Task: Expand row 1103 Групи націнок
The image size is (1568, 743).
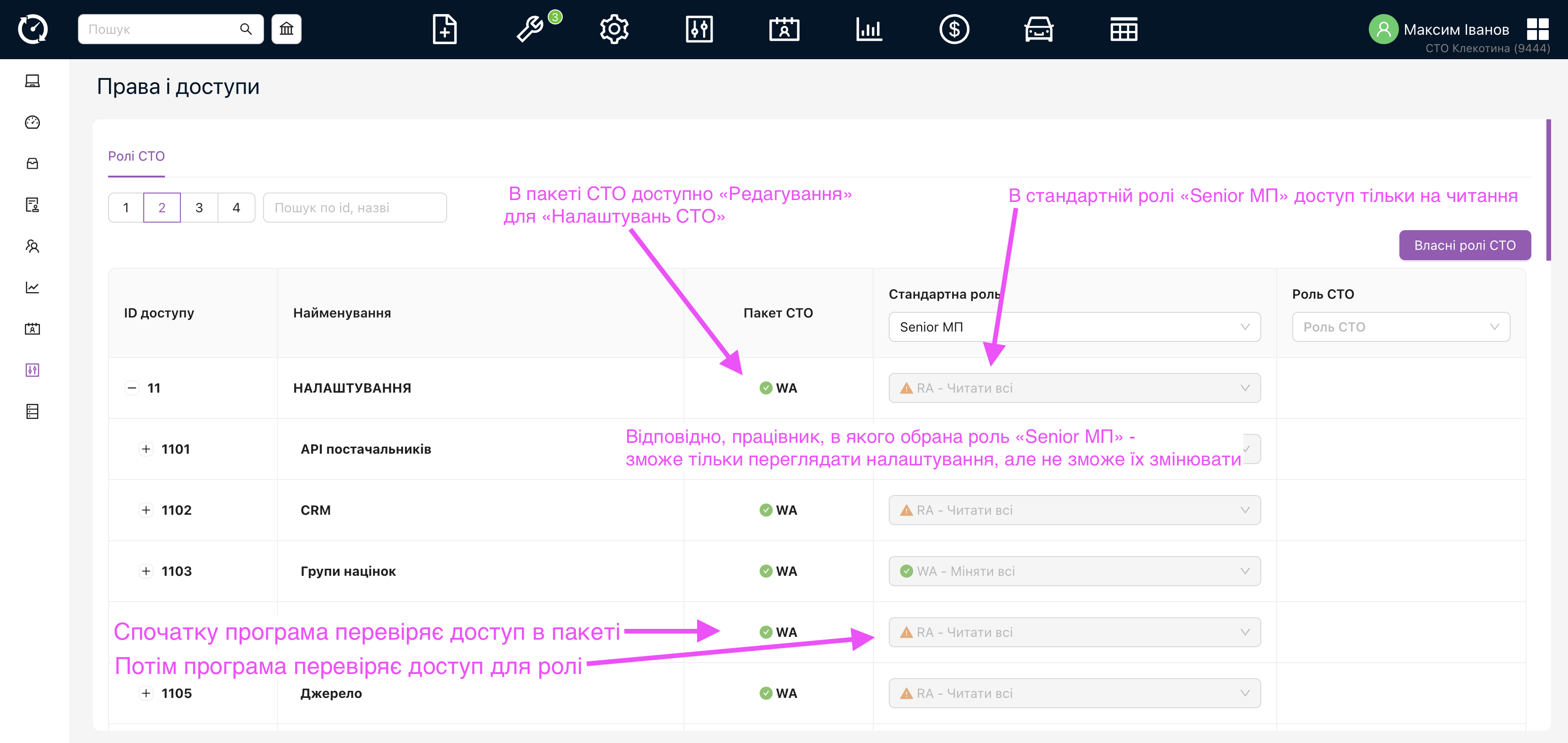Action: [146, 572]
